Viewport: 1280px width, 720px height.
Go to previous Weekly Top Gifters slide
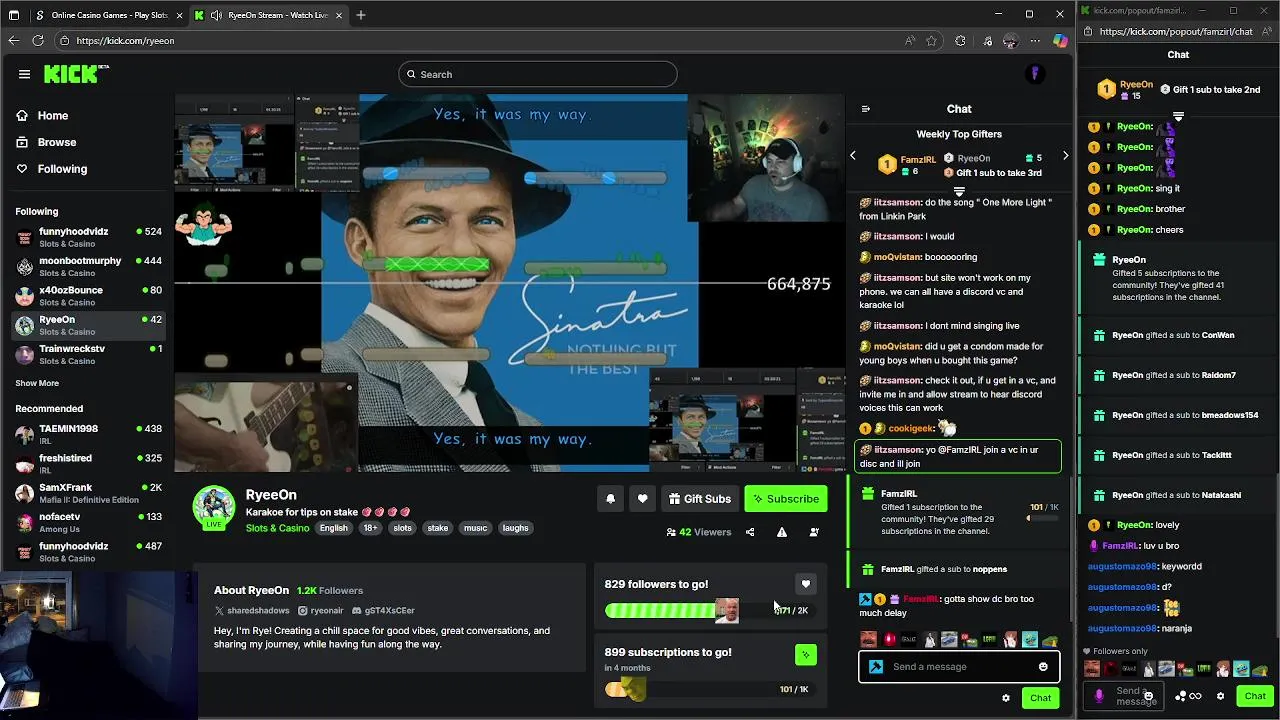(852, 156)
